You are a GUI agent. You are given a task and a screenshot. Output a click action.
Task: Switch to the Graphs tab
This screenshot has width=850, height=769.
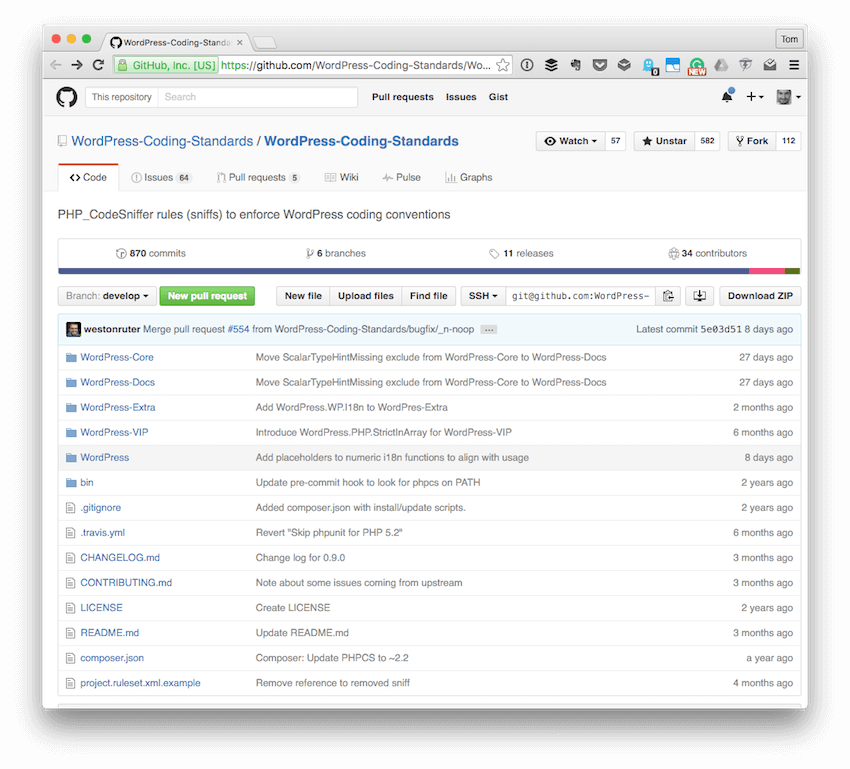click(x=469, y=177)
